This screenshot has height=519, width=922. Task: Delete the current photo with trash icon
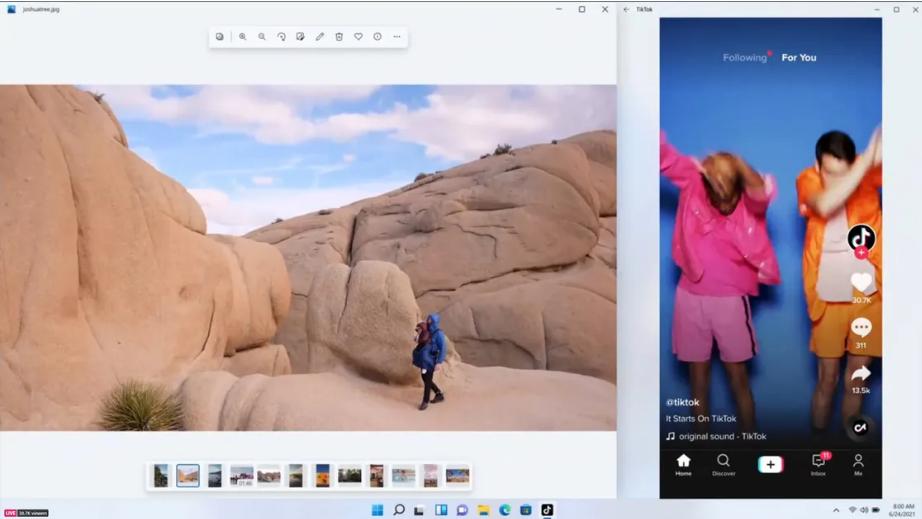(x=339, y=37)
